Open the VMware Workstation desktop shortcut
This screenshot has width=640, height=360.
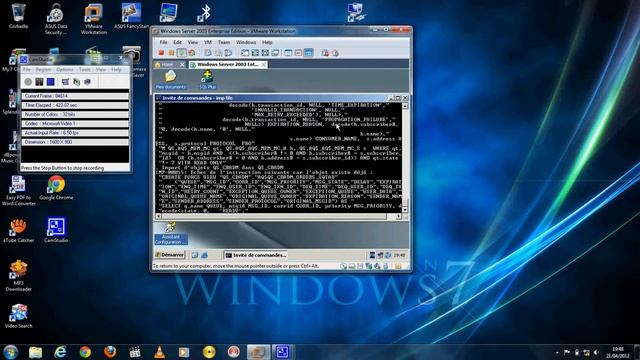(93, 19)
